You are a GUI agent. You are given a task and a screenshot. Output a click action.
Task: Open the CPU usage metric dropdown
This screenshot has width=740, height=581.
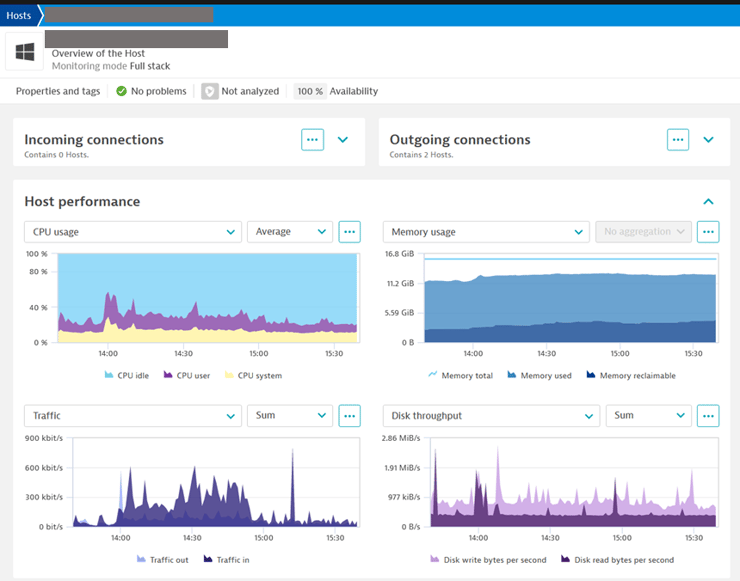point(132,232)
